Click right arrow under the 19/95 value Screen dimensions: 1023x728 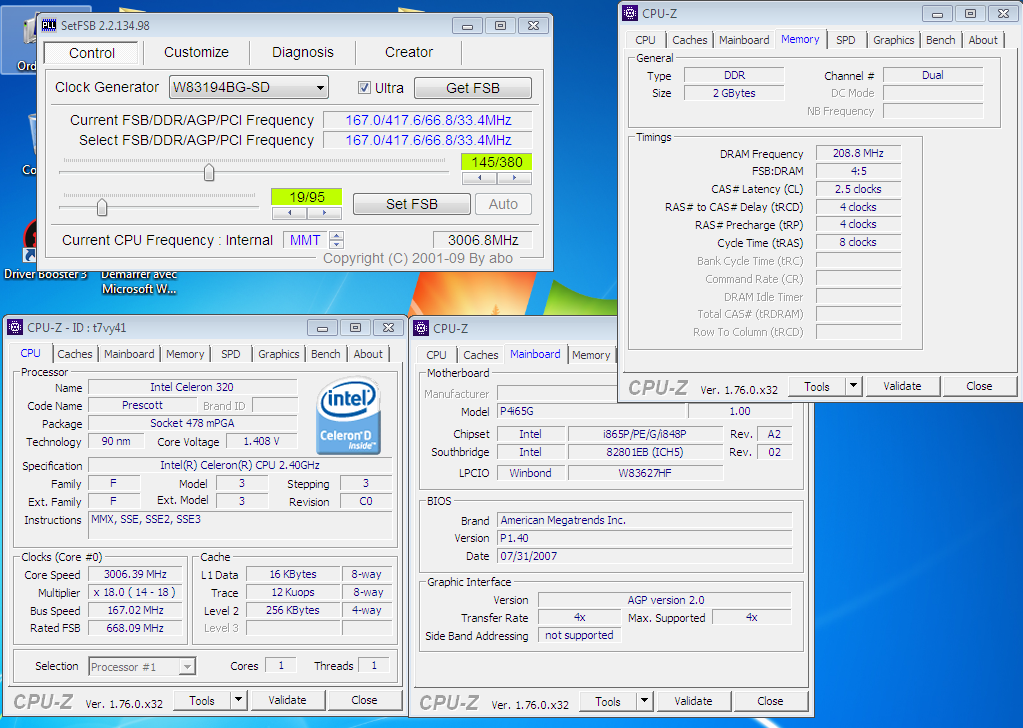pyautogui.click(x=324, y=213)
